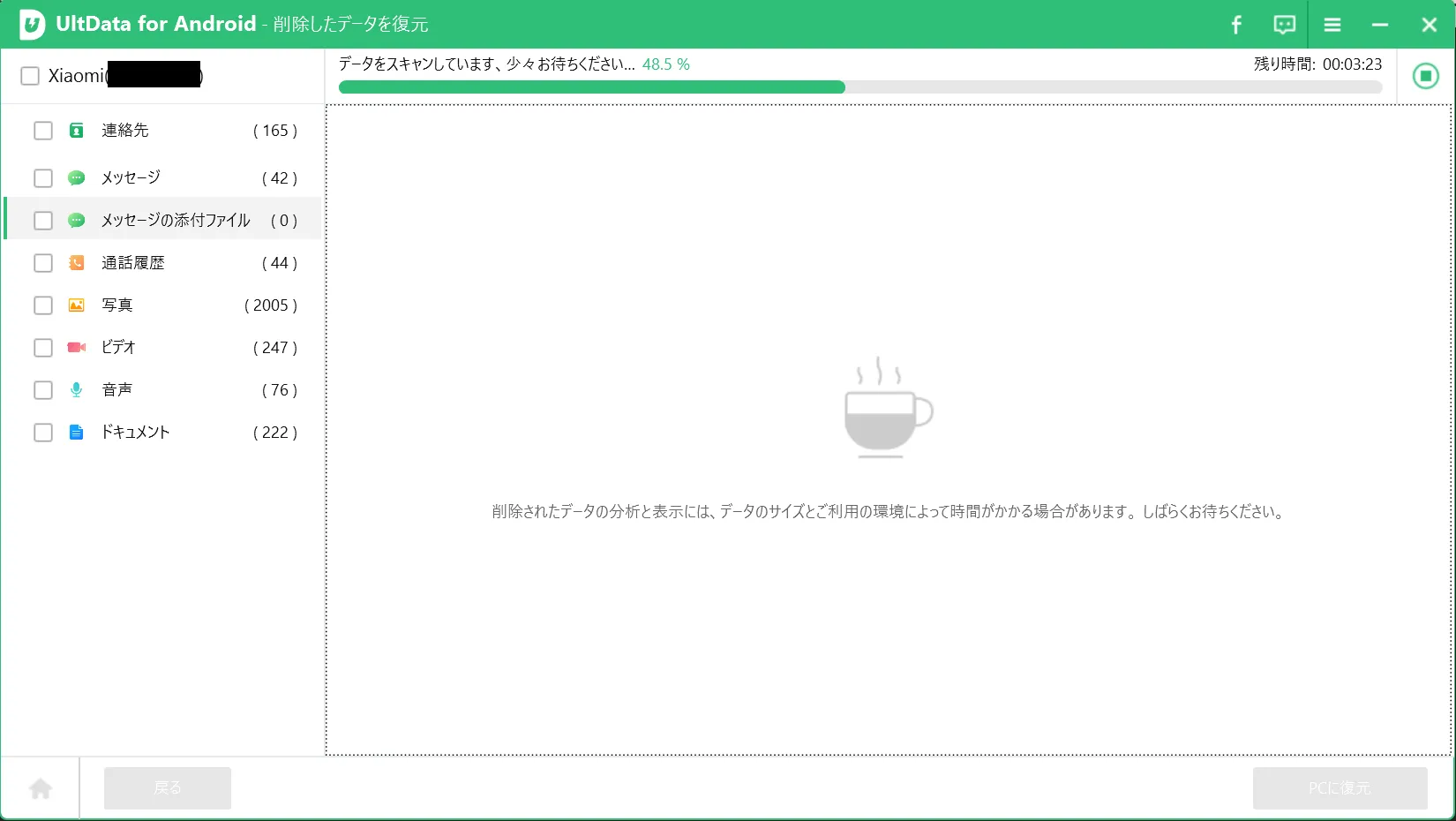The width and height of the screenshot is (1456, 821).
Task: Stop the scan with the stop button
Action: click(1424, 76)
